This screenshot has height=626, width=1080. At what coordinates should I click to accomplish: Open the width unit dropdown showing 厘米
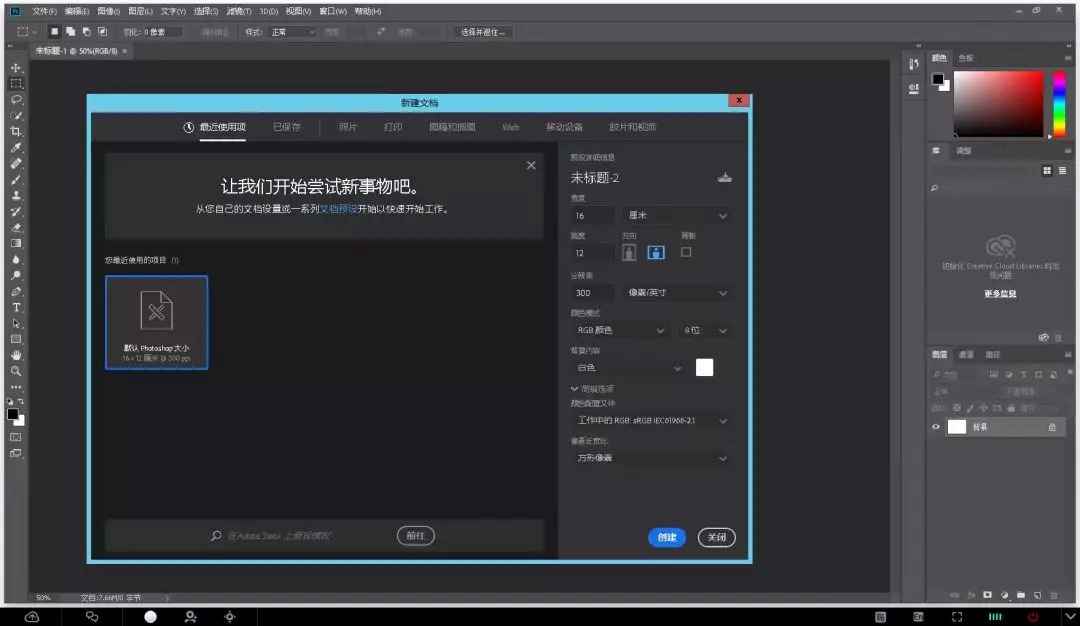(x=677, y=215)
